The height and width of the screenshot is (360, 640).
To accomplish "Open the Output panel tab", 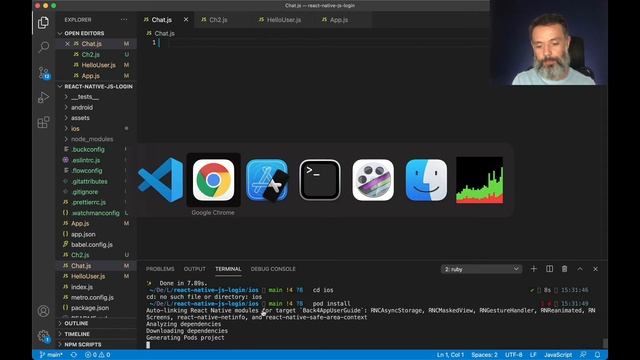I will click(195, 269).
